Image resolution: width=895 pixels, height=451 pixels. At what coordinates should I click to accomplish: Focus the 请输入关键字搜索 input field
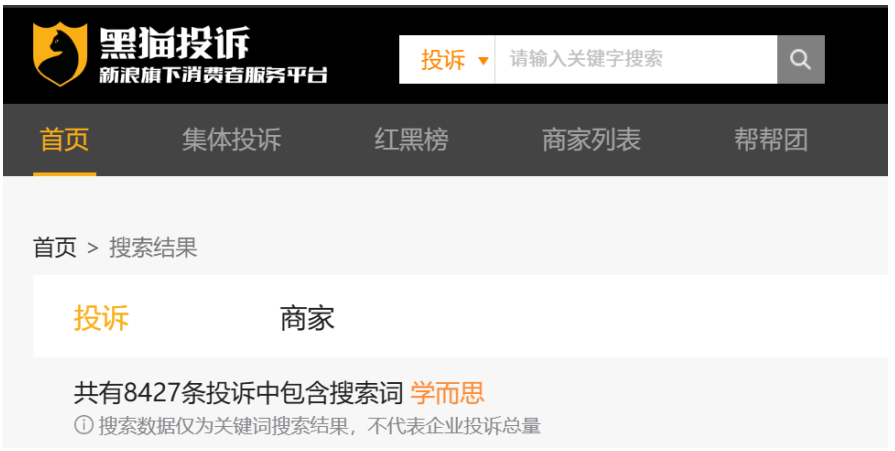point(636,59)
